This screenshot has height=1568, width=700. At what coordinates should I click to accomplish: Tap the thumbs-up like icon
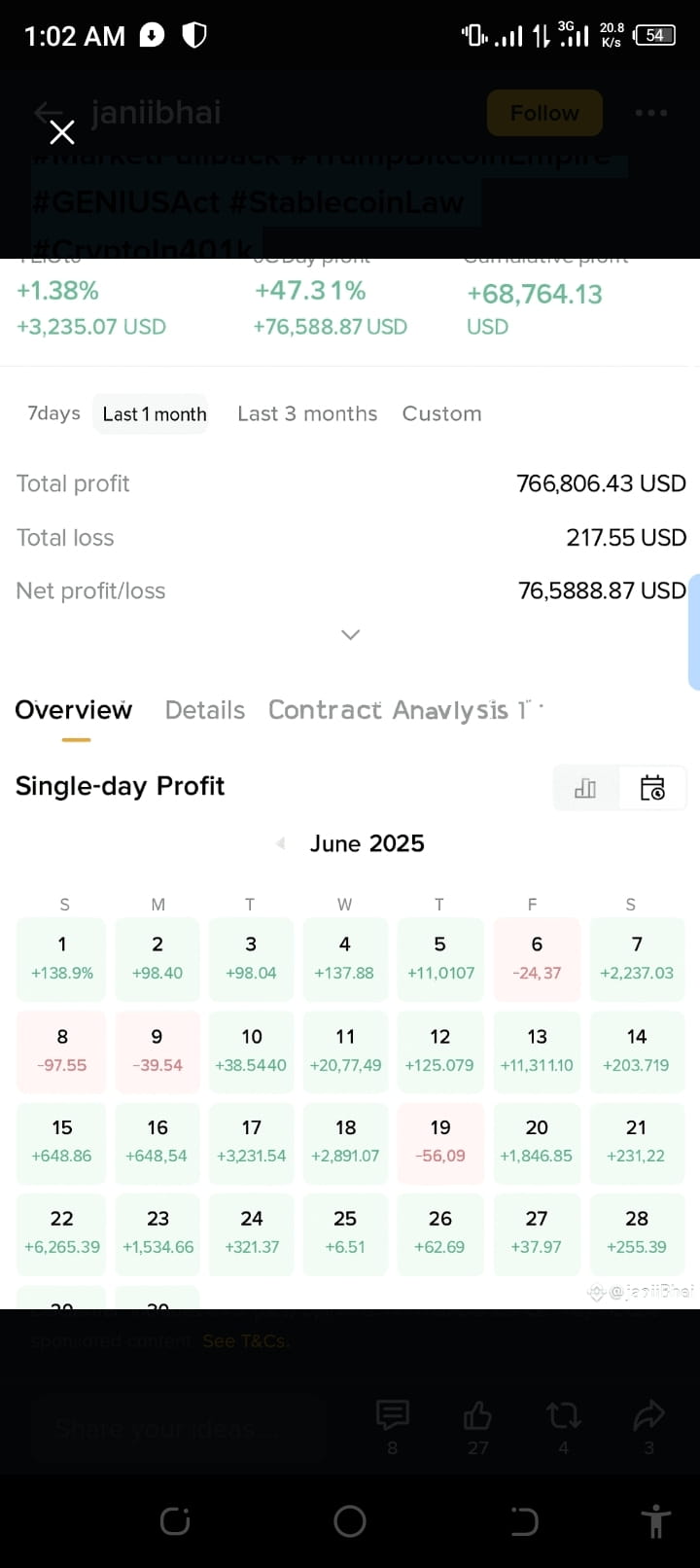(477, 1415)
